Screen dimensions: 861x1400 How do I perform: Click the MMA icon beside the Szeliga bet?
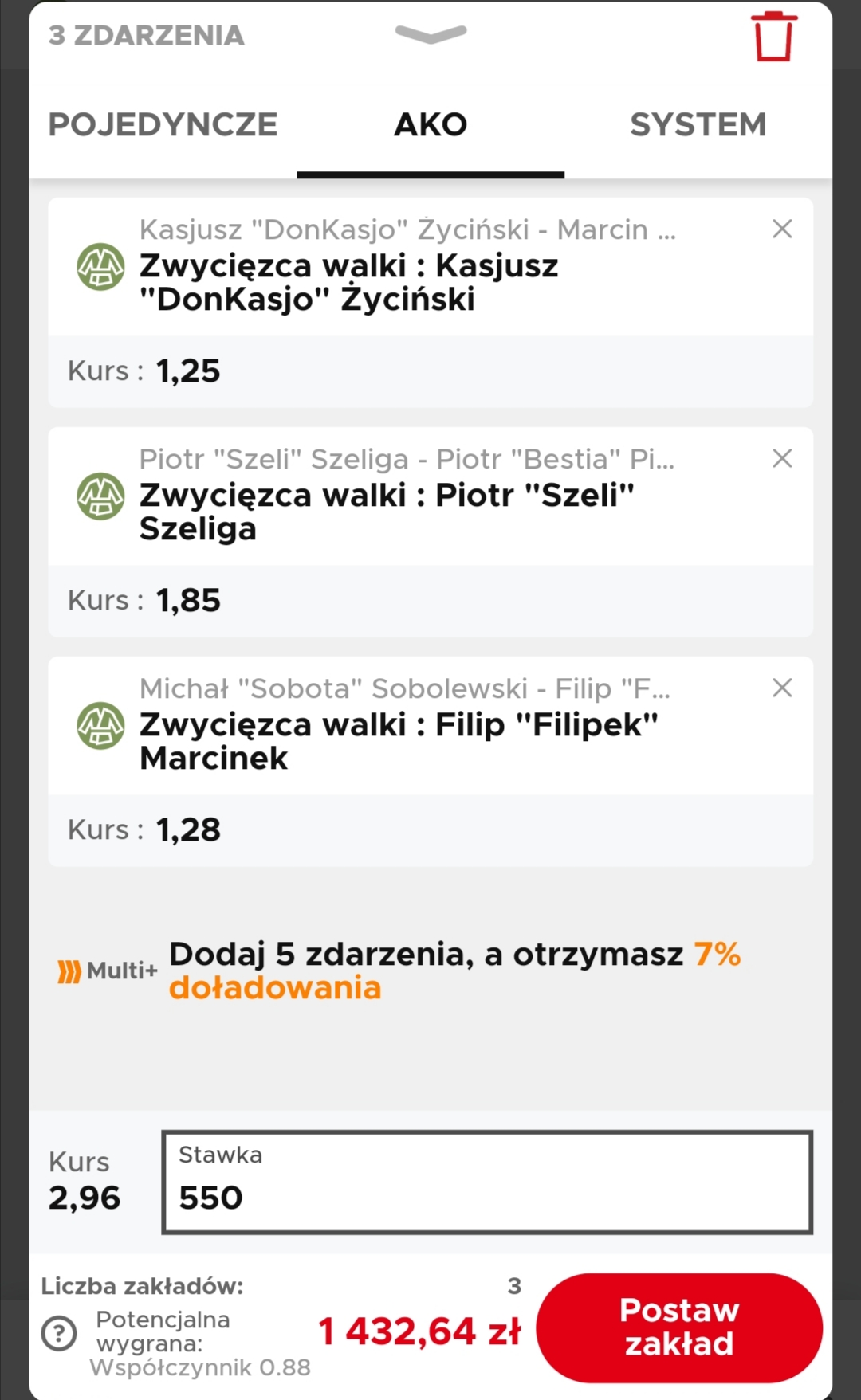[x=100, y=496]
